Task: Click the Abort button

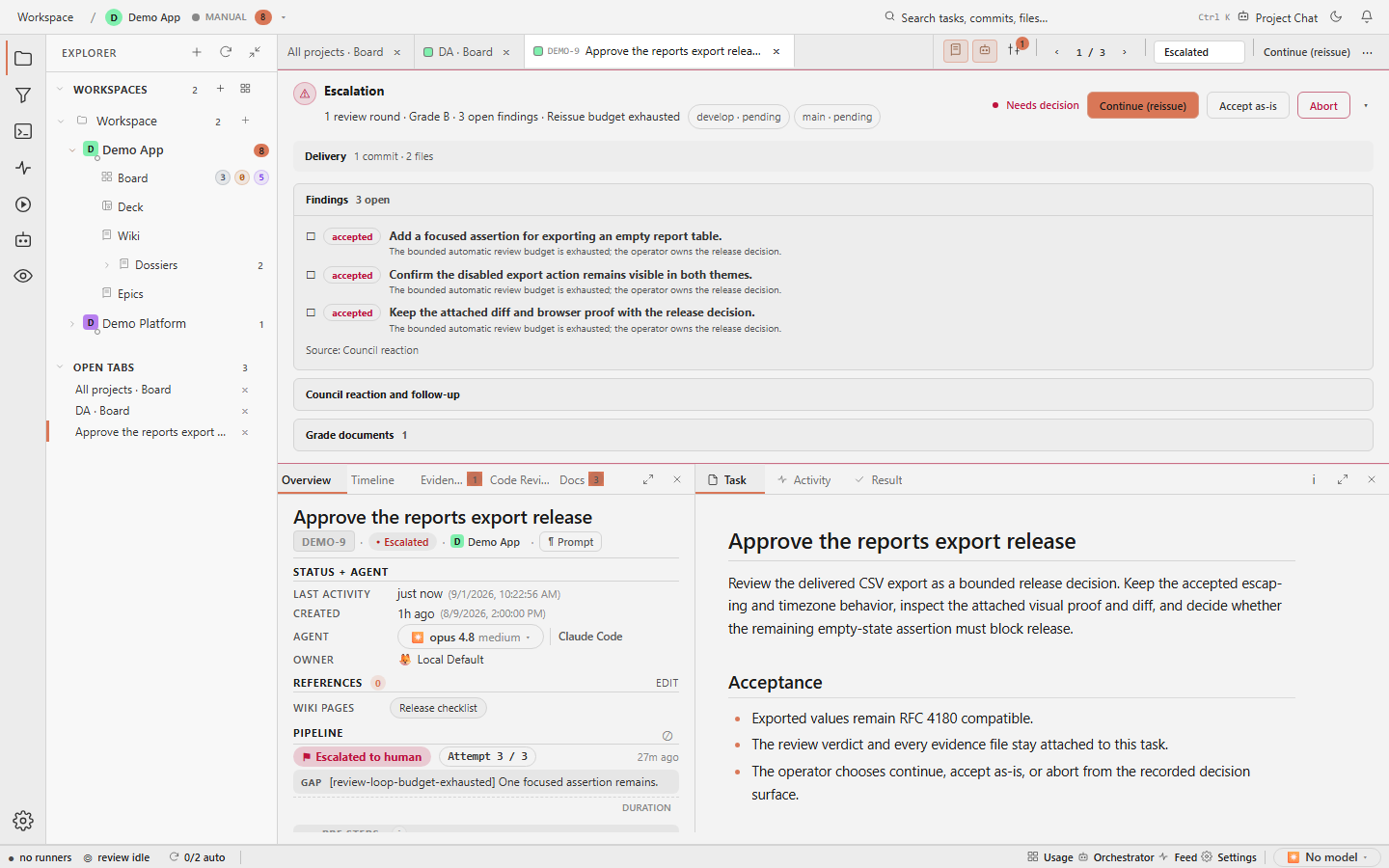Action: [x=1323, y=105]
